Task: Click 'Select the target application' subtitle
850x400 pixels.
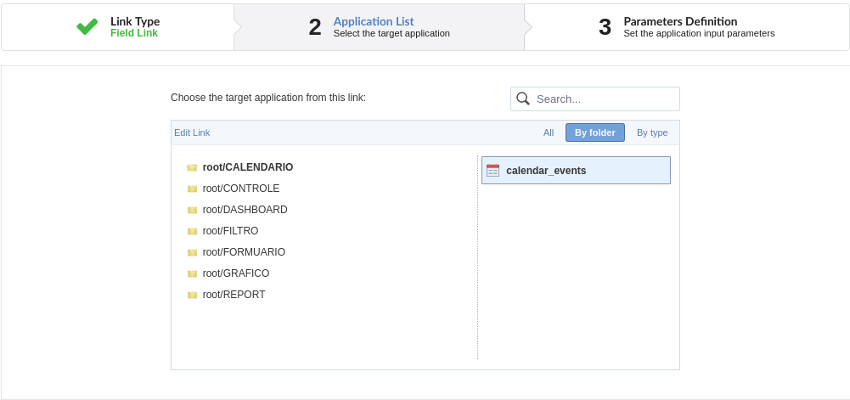Action: coord(391,34)
